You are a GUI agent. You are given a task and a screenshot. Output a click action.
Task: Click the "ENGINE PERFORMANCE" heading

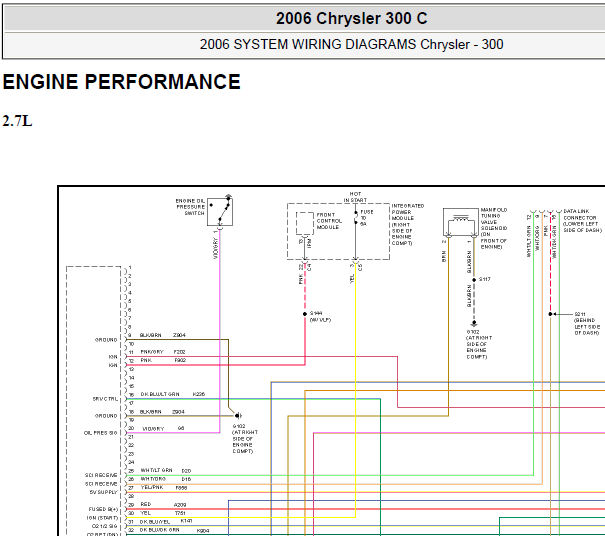pos(122,82)
